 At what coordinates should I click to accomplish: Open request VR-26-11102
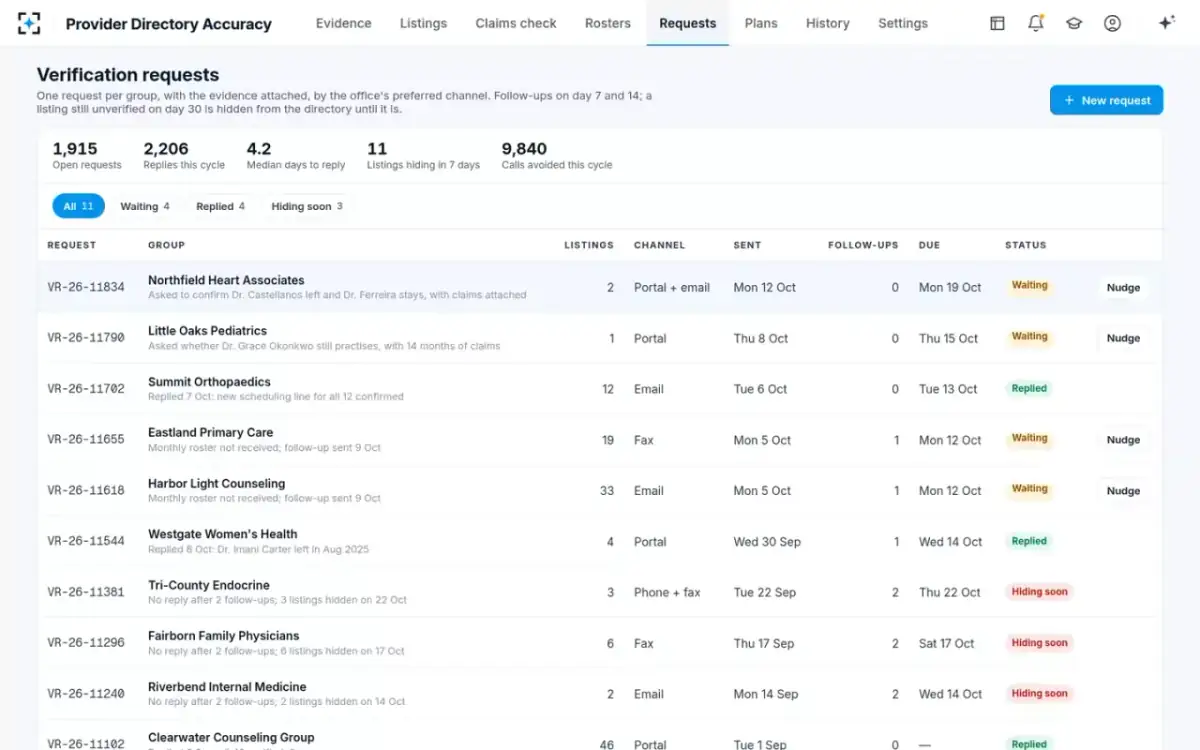click(x=86, y=745)
